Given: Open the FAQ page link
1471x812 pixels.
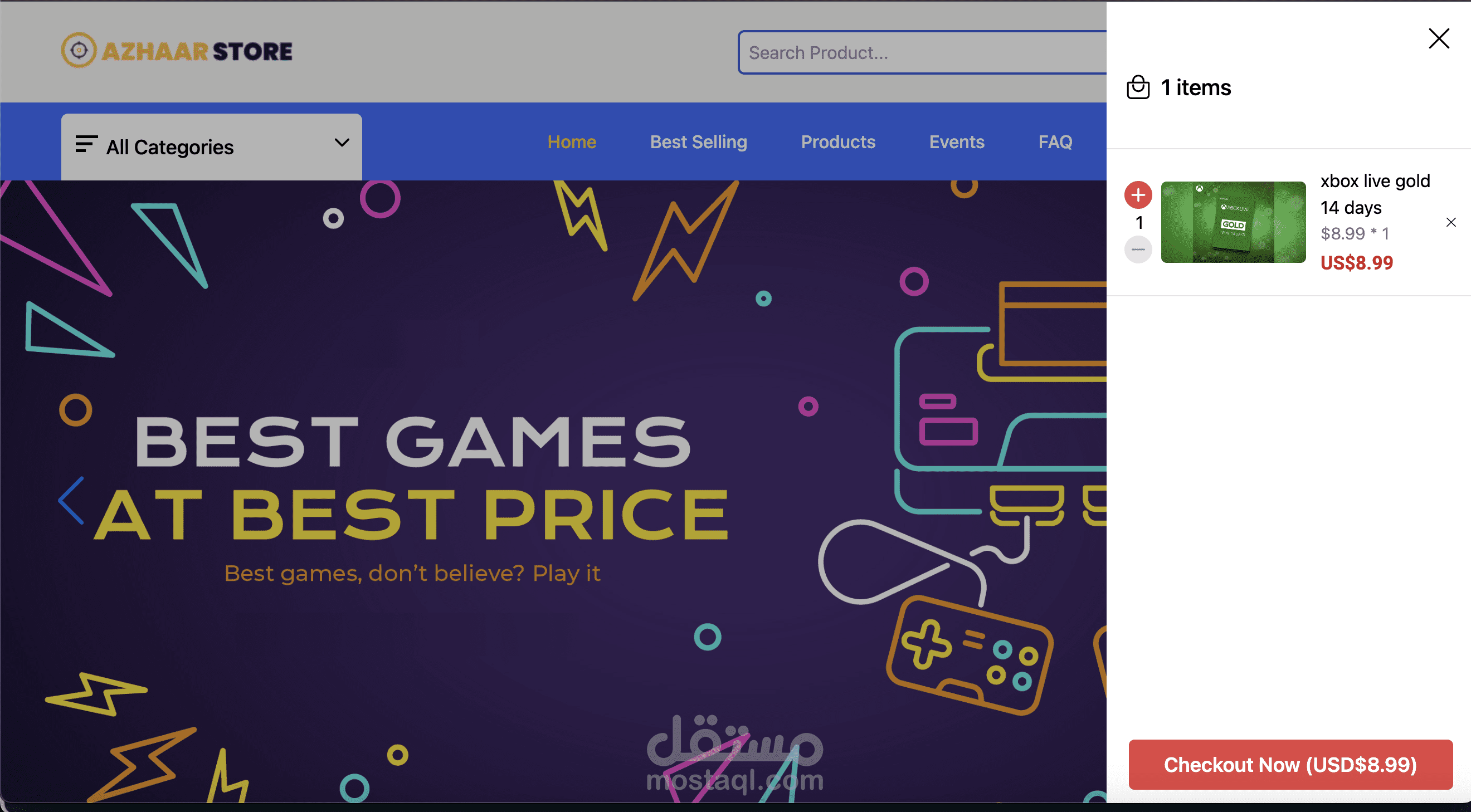Looking at the screenshot, I should point(1055,142).
